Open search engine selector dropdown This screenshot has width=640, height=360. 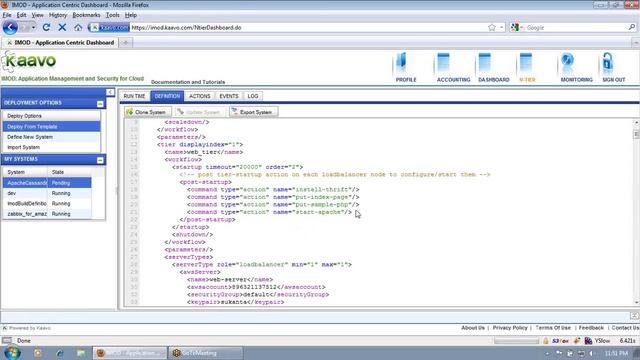[517, 27]
